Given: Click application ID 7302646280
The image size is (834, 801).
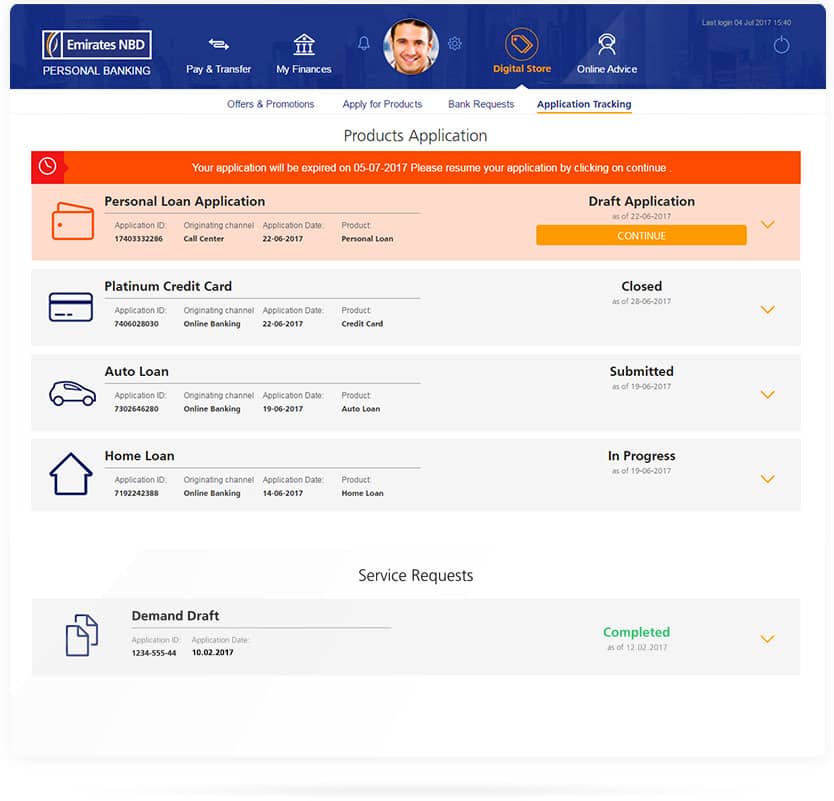Looking at the screenshot, I should (x=137, y=409).
